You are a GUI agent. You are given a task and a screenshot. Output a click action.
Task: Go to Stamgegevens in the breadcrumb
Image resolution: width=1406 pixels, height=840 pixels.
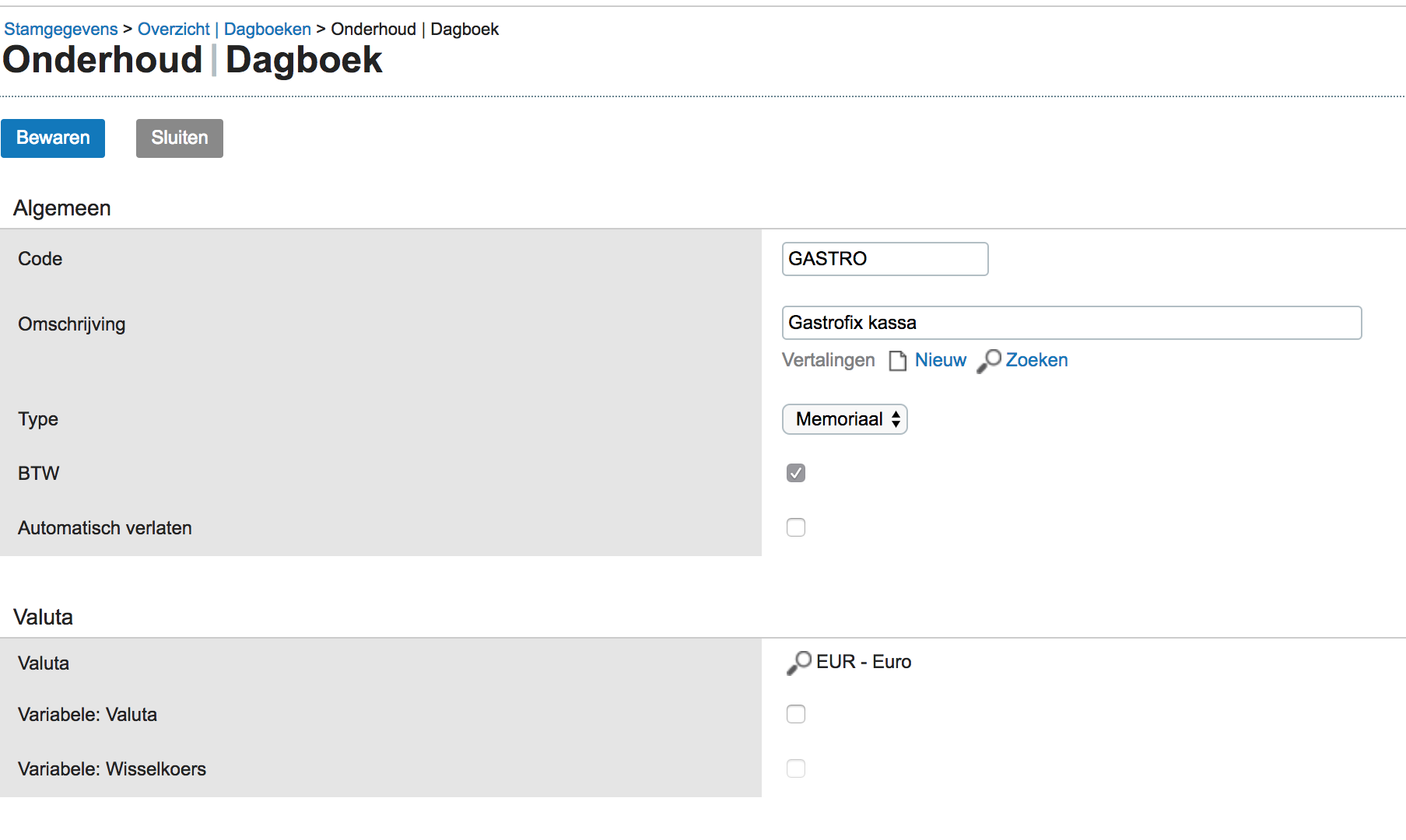(x=61, y=30)
